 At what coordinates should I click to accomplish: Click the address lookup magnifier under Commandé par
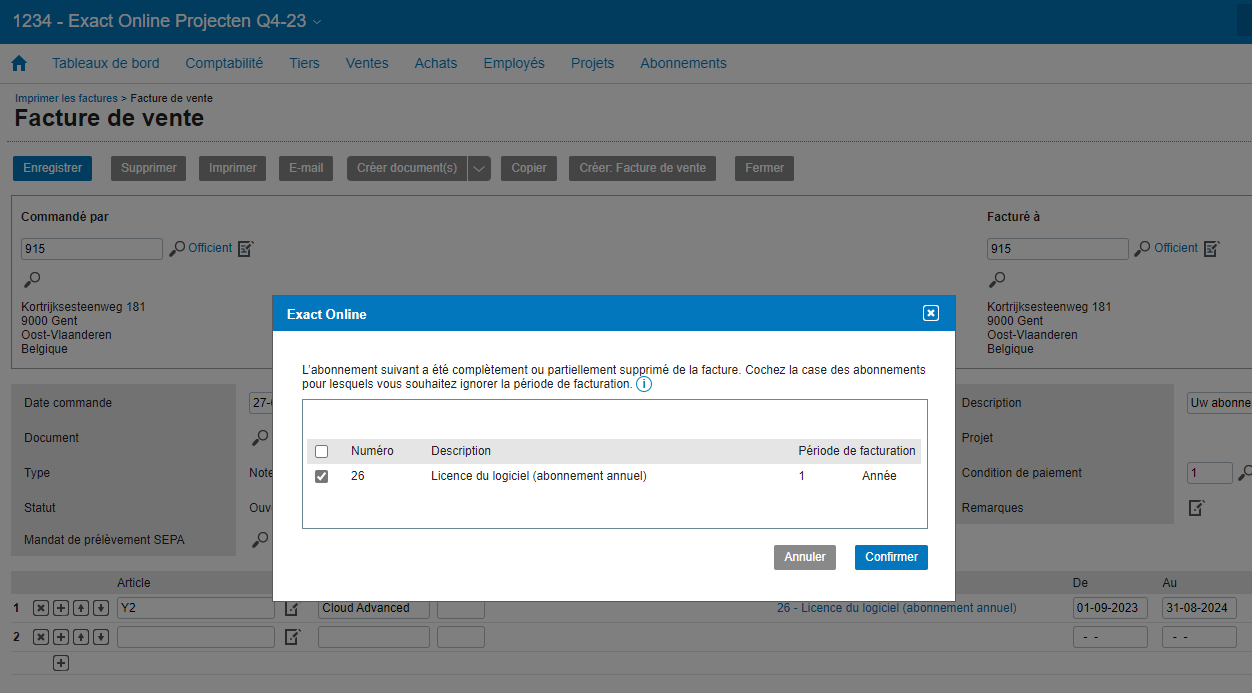31,279
